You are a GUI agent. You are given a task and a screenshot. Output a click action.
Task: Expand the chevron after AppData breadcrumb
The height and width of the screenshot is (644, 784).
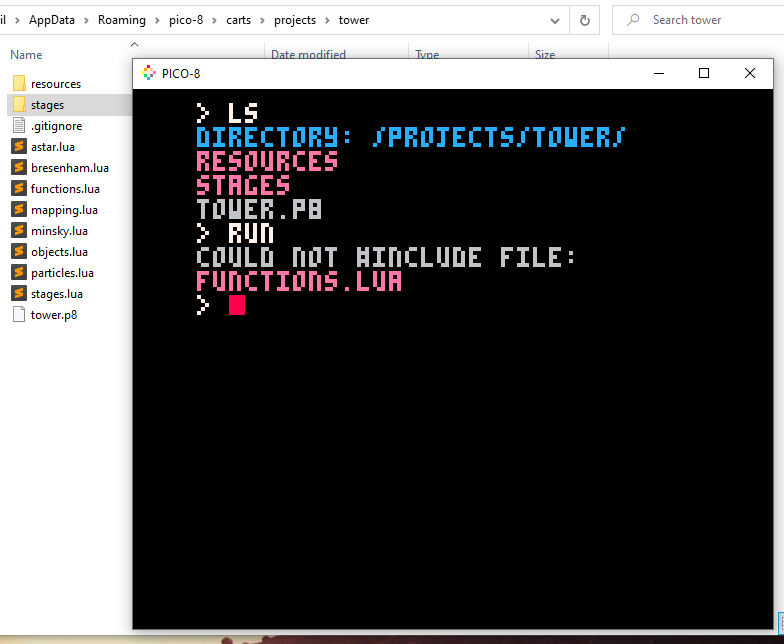[86, 20]
